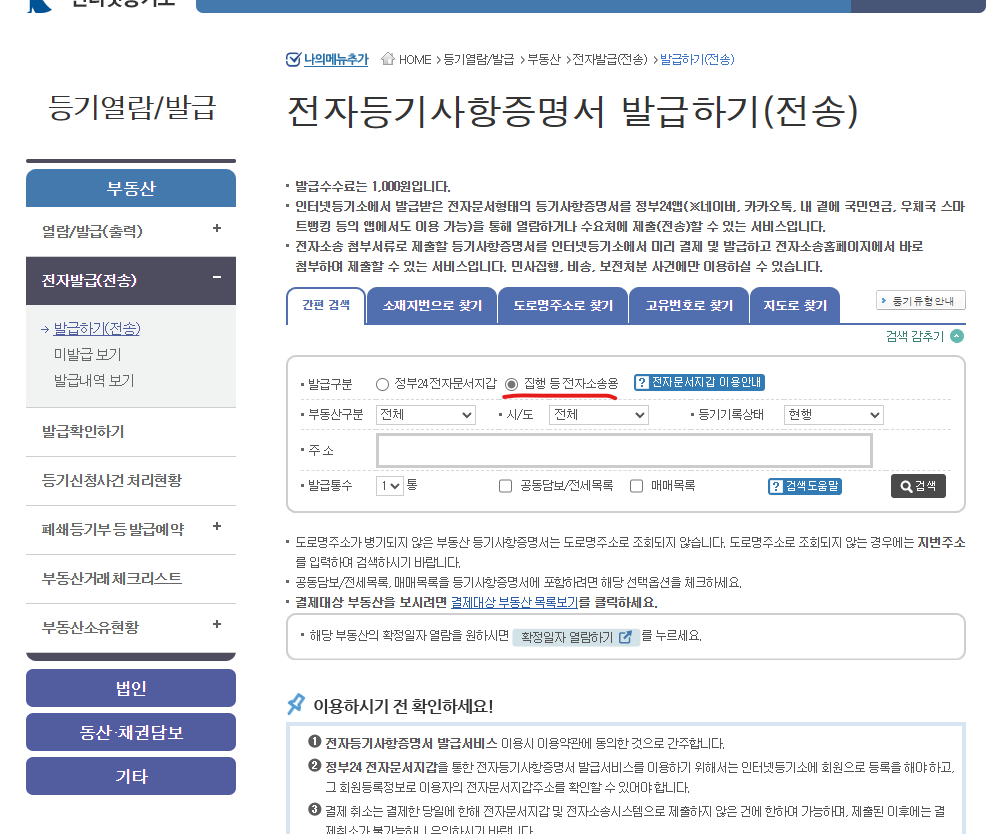
Task: Click external link icon on 확정일자 열람하기
Action: (x=626, y=637)
